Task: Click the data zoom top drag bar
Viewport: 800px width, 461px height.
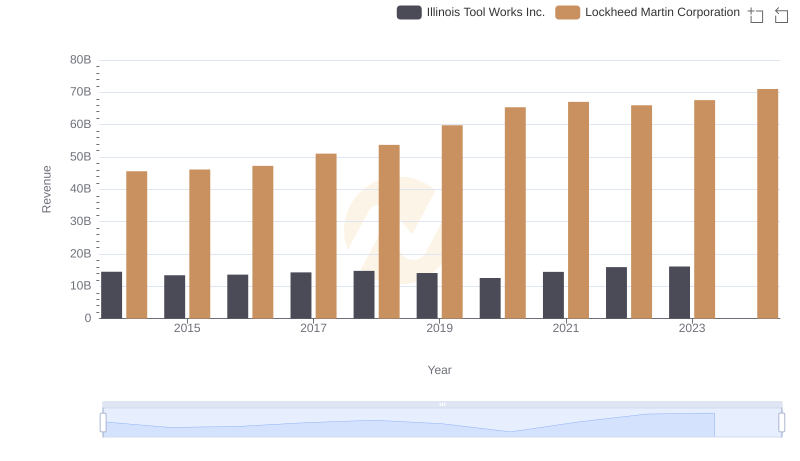Action: point(442,404)
